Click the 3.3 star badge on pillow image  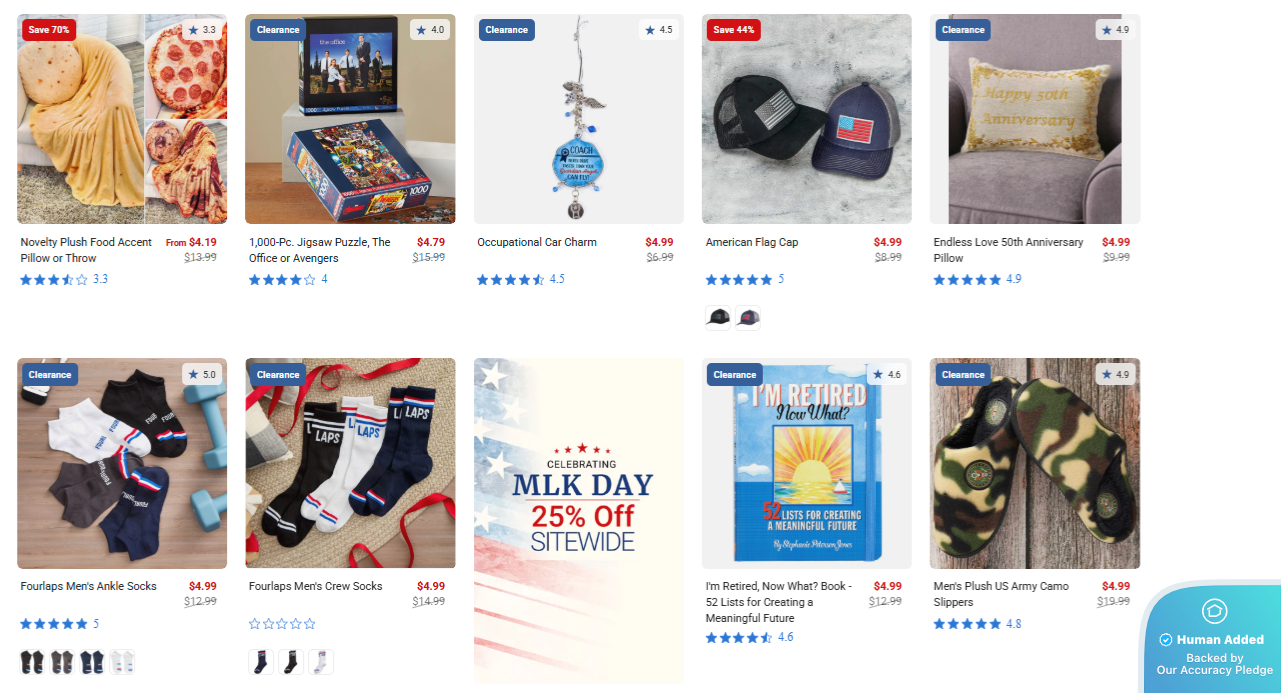pyautogui.click(x=201, y=30)
